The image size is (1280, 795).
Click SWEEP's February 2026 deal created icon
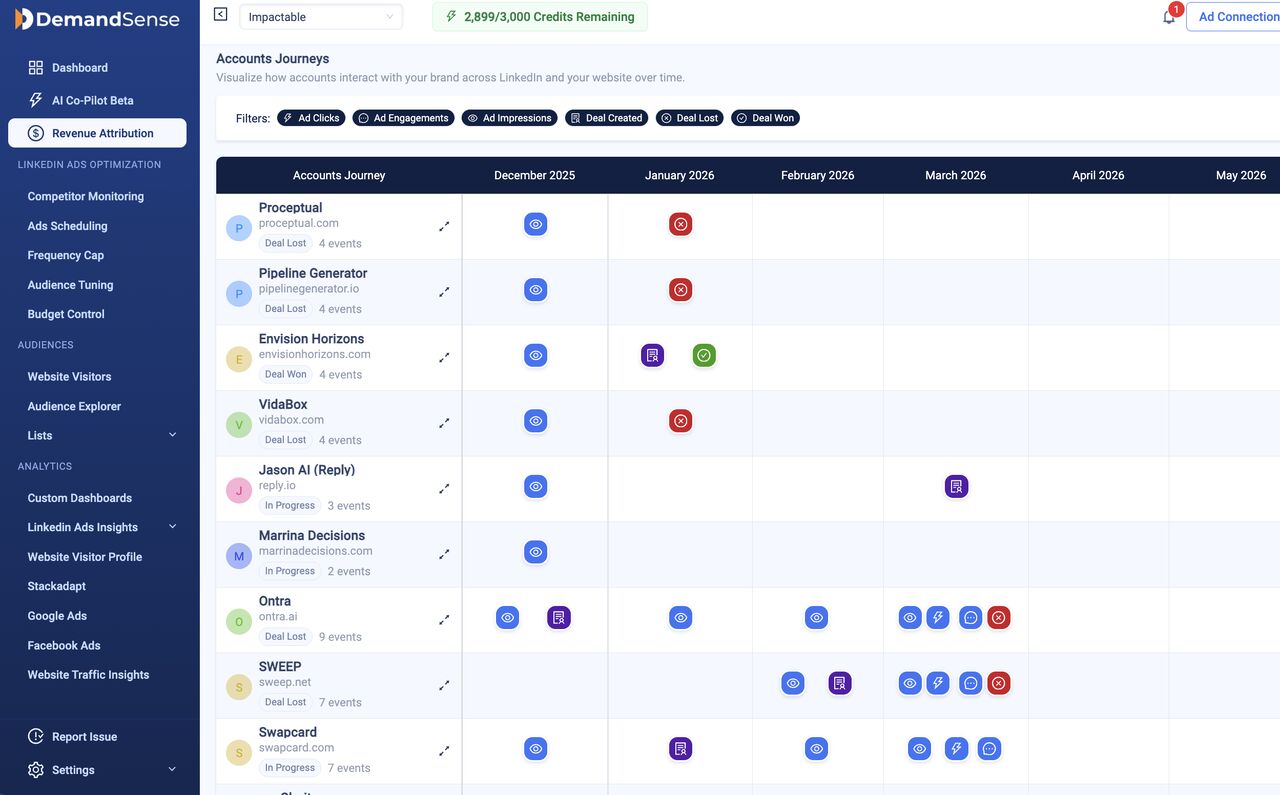click(840, 684)
